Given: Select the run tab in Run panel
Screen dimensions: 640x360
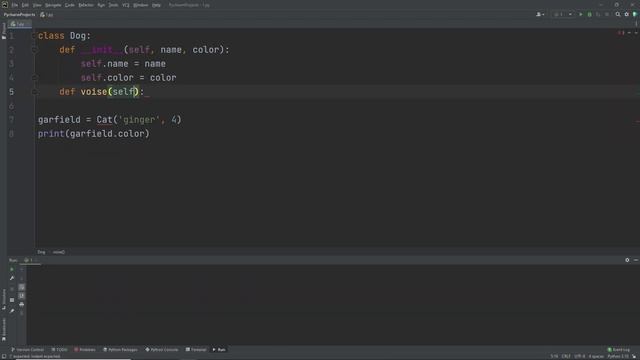Looking at the screenshot, I should [29, 260].
